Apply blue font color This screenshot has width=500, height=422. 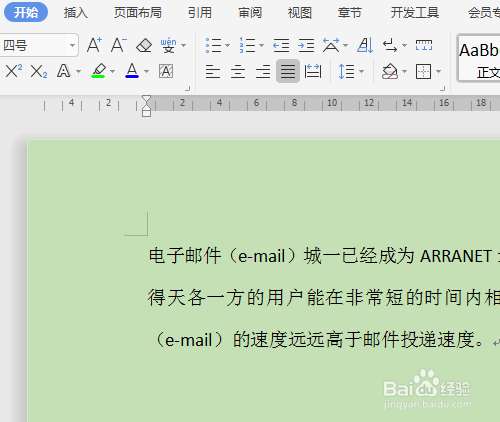pyautogui.click(x=132, y=71)
